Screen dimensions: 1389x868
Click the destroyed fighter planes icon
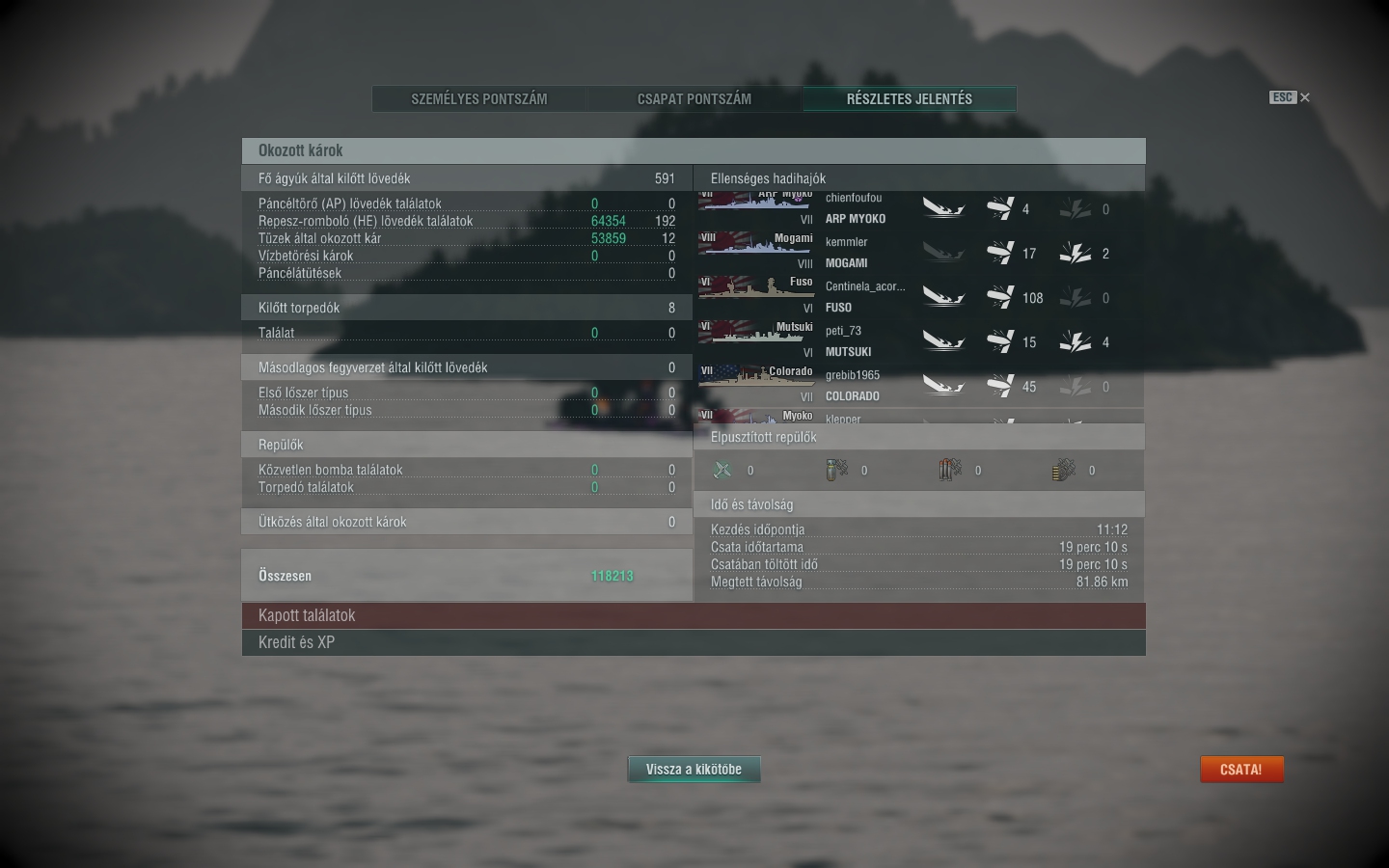coord(722,470)
